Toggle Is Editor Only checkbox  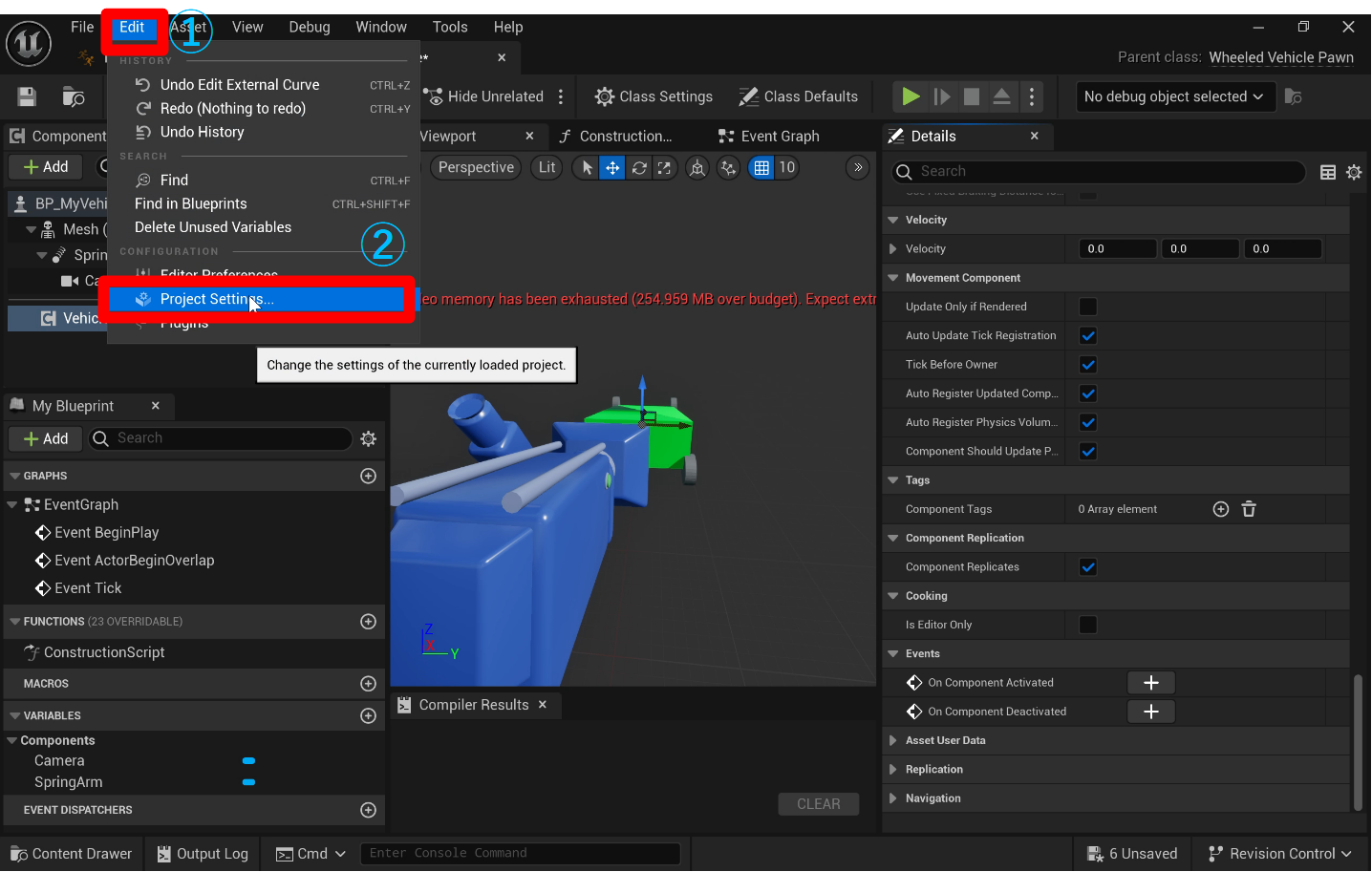point(1088,625)
